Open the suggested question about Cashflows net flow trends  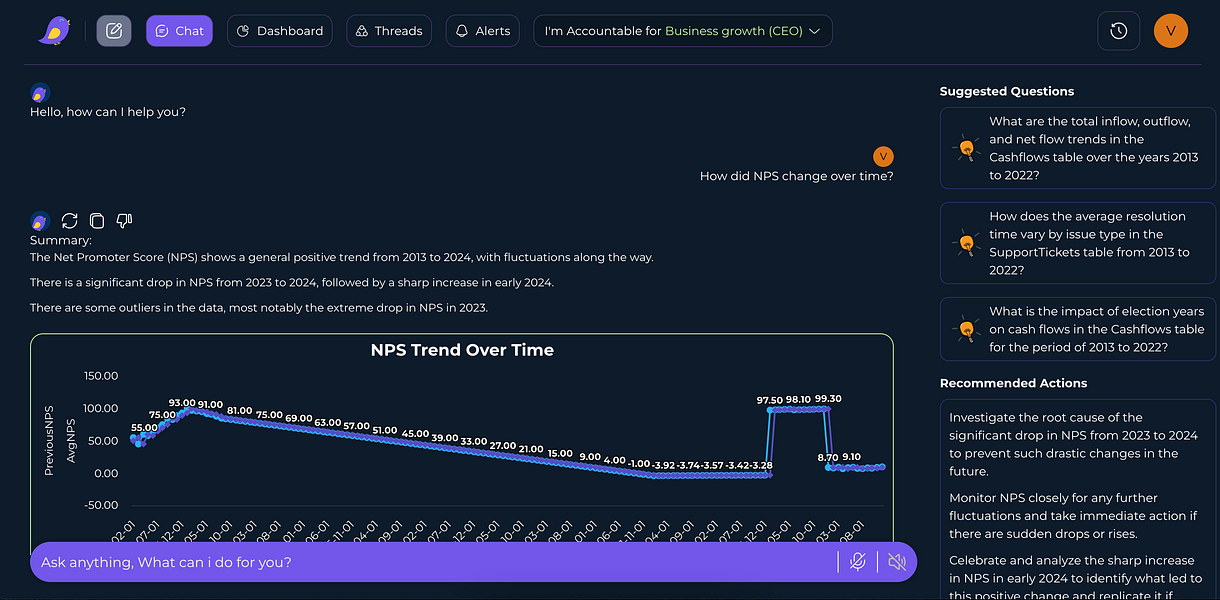[x=1077, y=147]
